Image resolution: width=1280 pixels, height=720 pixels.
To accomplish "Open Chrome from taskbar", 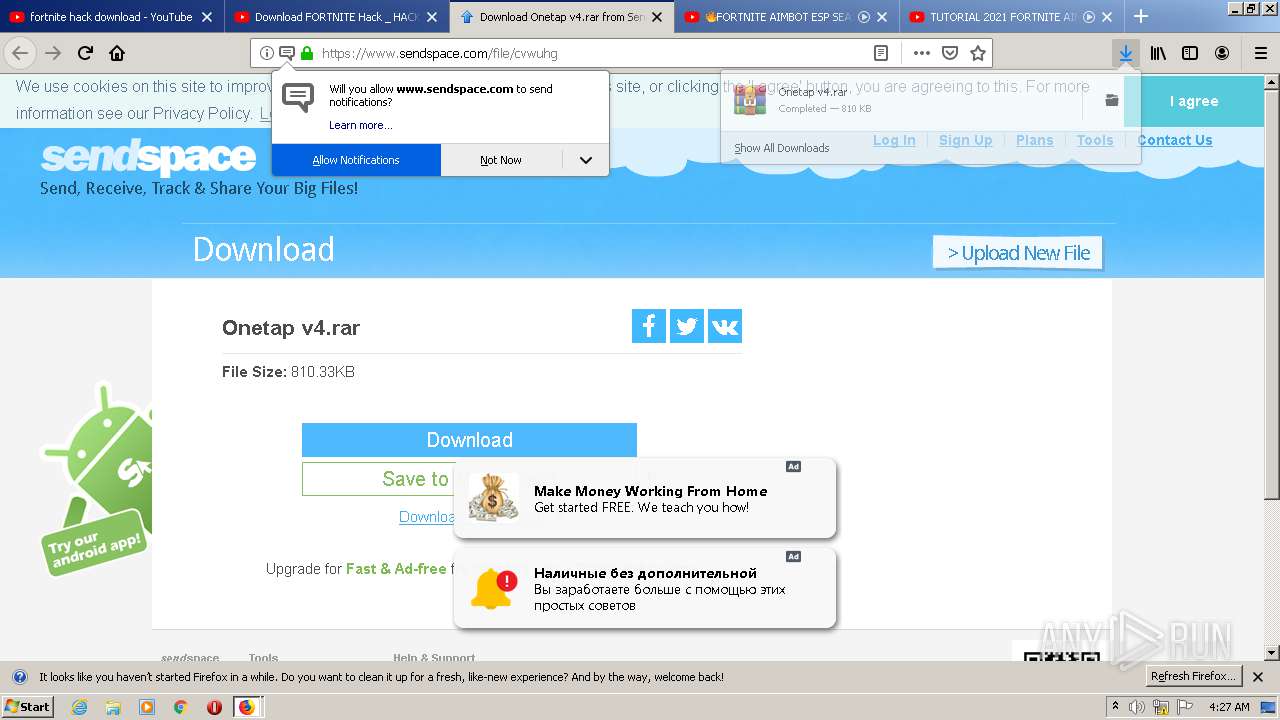I will click(181, 707).
